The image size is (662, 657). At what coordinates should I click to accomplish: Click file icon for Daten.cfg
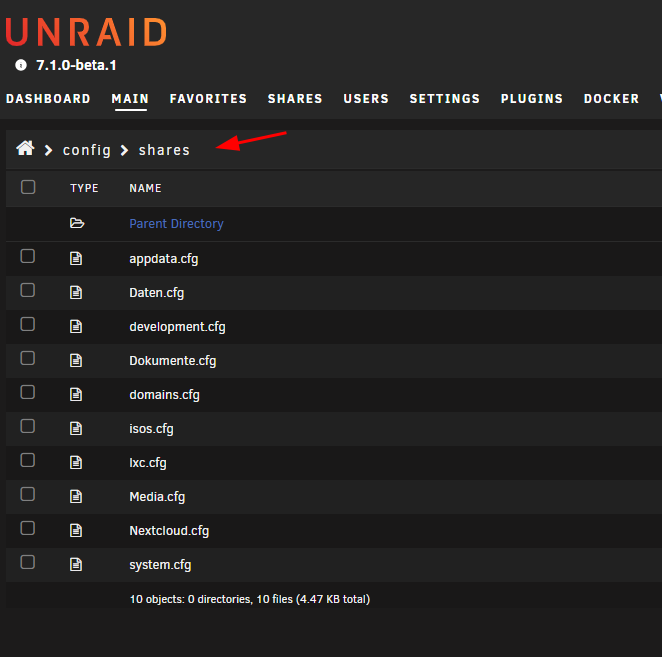click(x=76, y=292)
